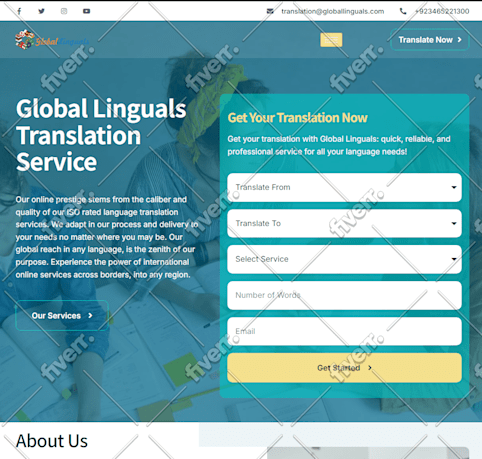Click the arrow inside Translate Now button
482x459 pixels.
tap(459, 40)
